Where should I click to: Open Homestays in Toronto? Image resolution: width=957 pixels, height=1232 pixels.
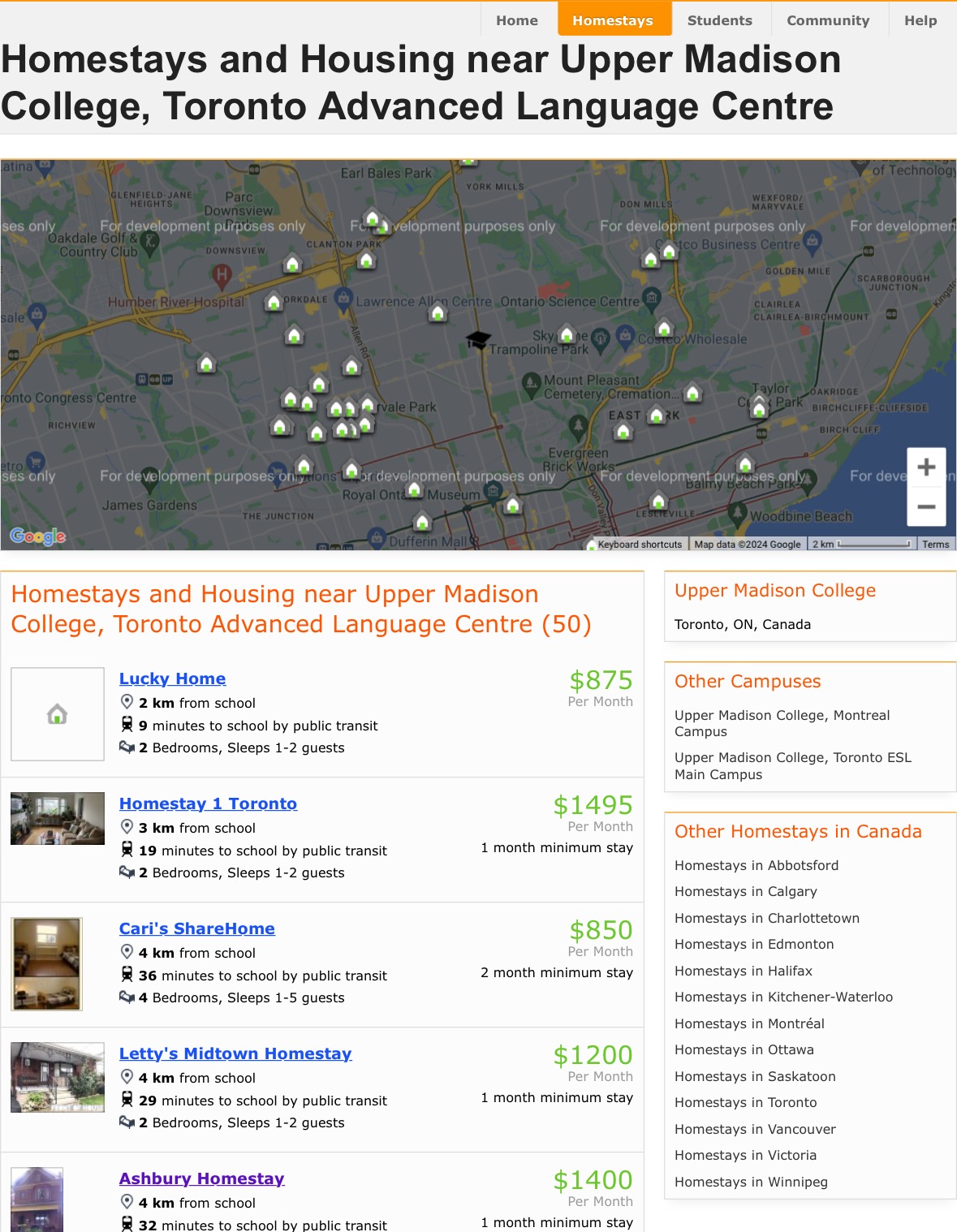[746, 1102]
